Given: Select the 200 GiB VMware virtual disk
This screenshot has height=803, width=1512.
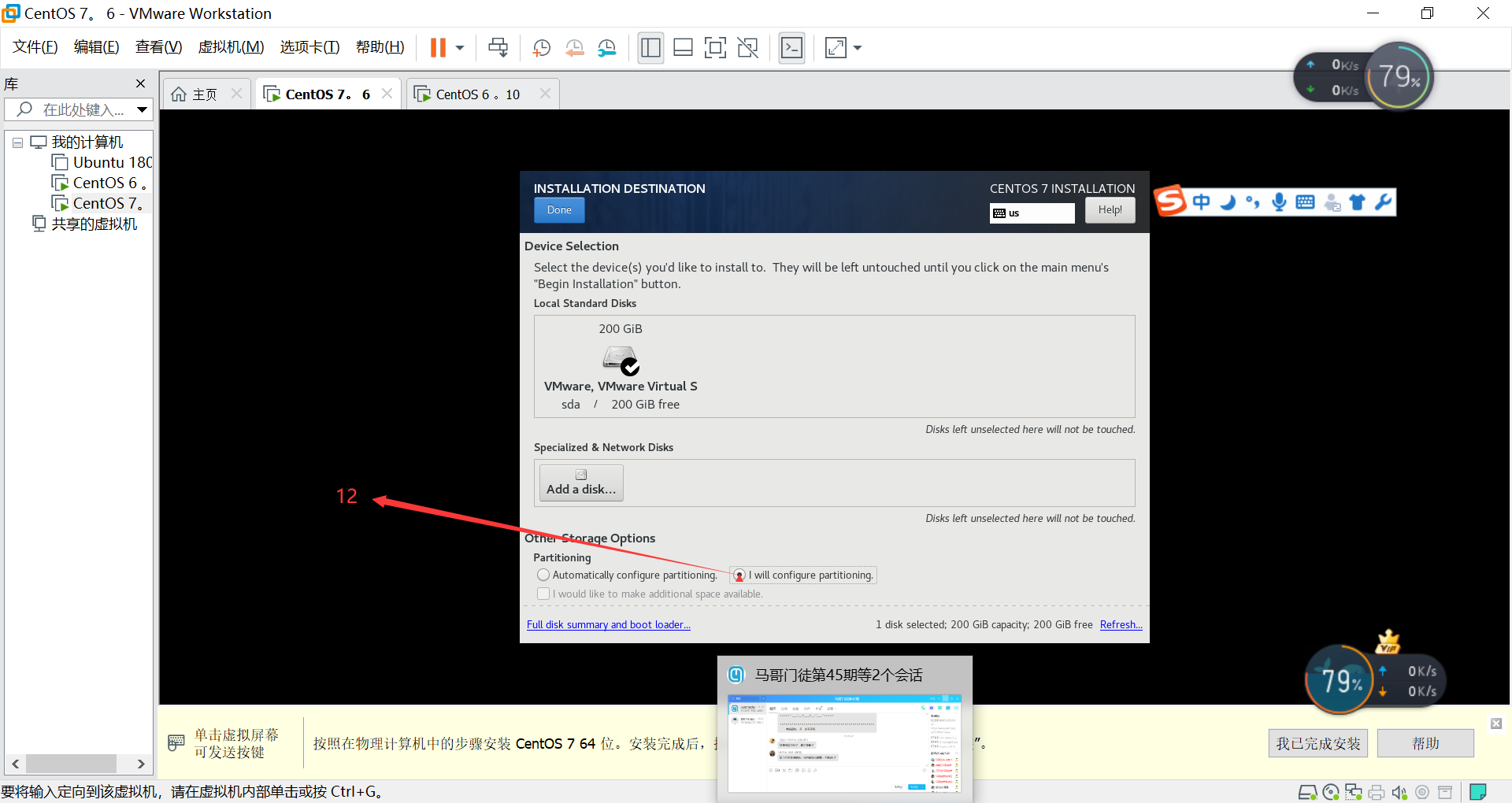Looking at the screenshot, I should (621, 367).
